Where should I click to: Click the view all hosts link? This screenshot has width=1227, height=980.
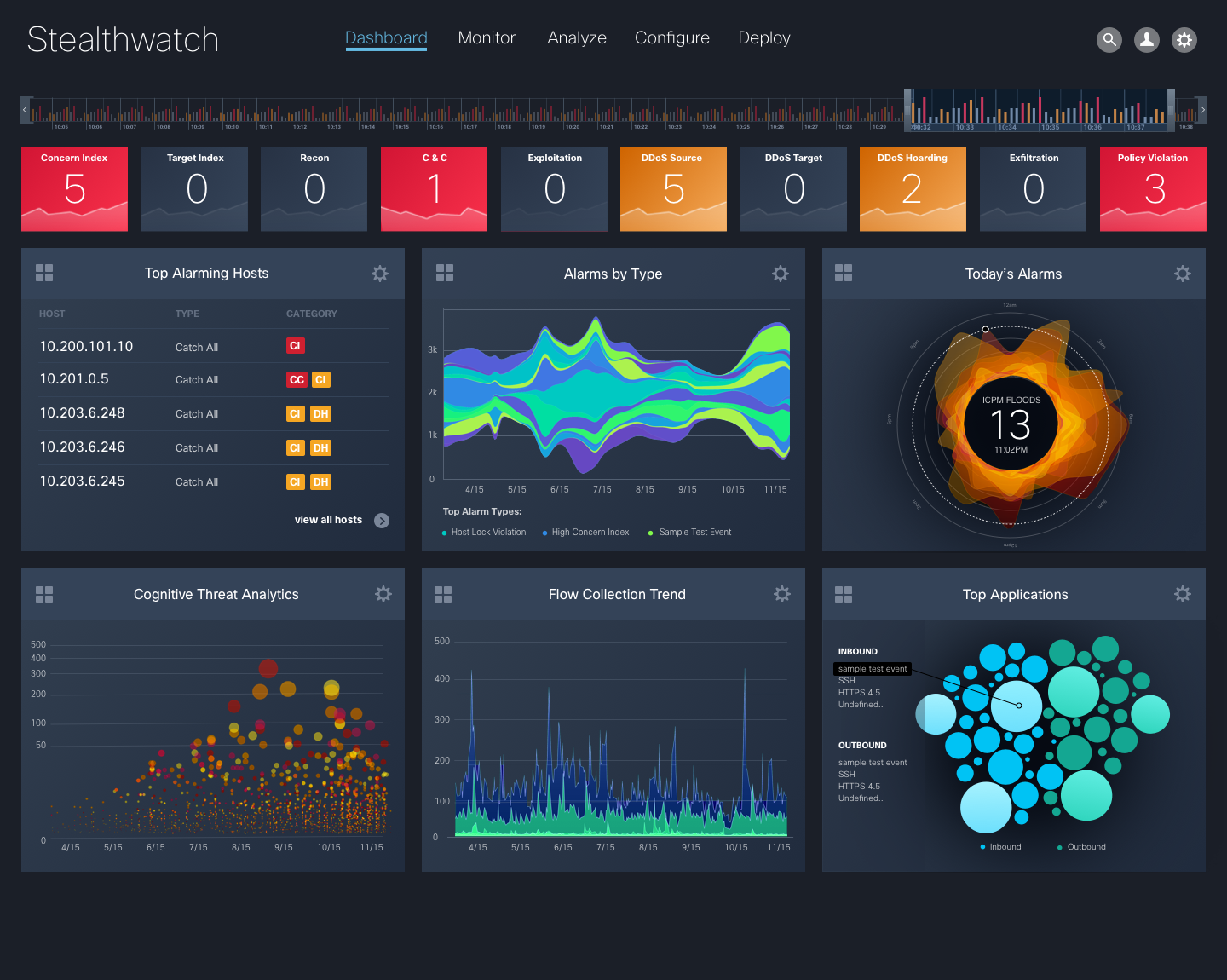click(x=328, y=520)
